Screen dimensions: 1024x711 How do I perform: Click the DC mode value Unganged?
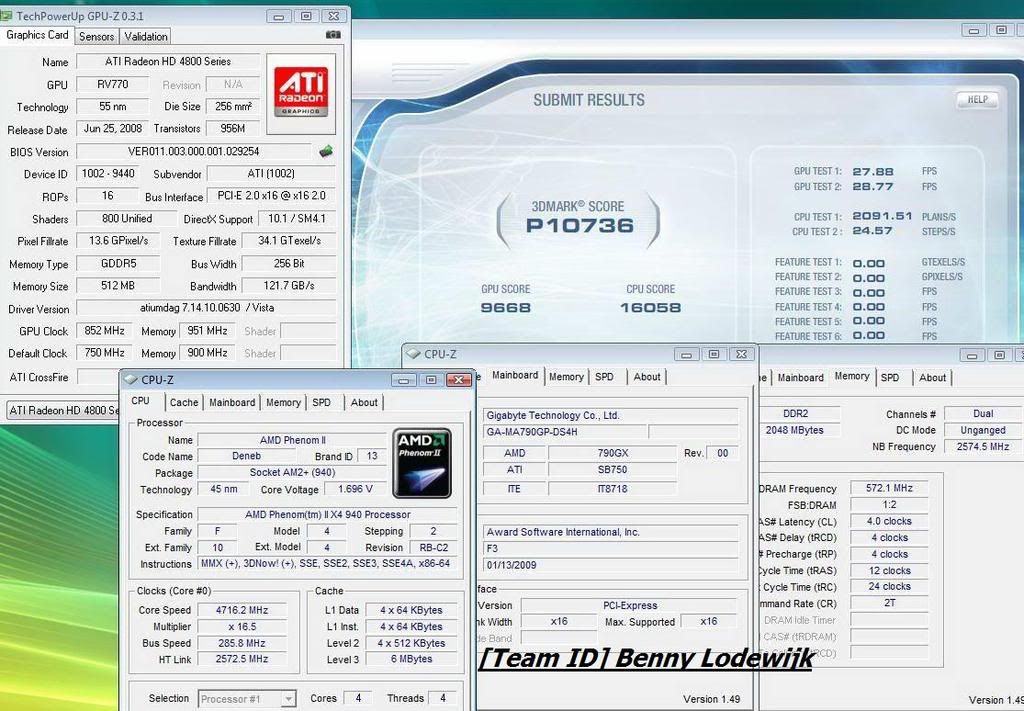pyautogui.click(x=983, y=430)
